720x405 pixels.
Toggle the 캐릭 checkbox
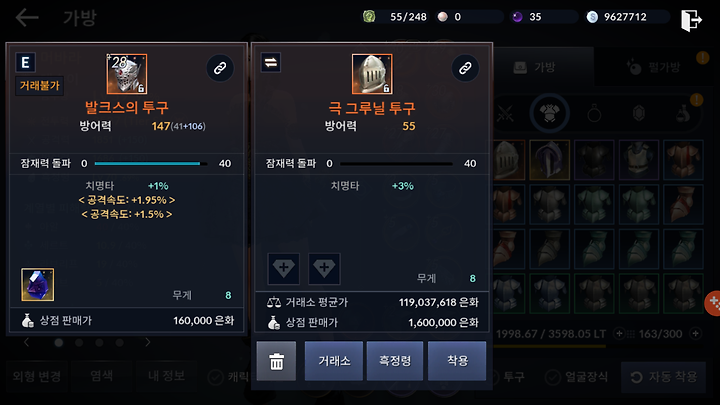(x=215, y=377)
